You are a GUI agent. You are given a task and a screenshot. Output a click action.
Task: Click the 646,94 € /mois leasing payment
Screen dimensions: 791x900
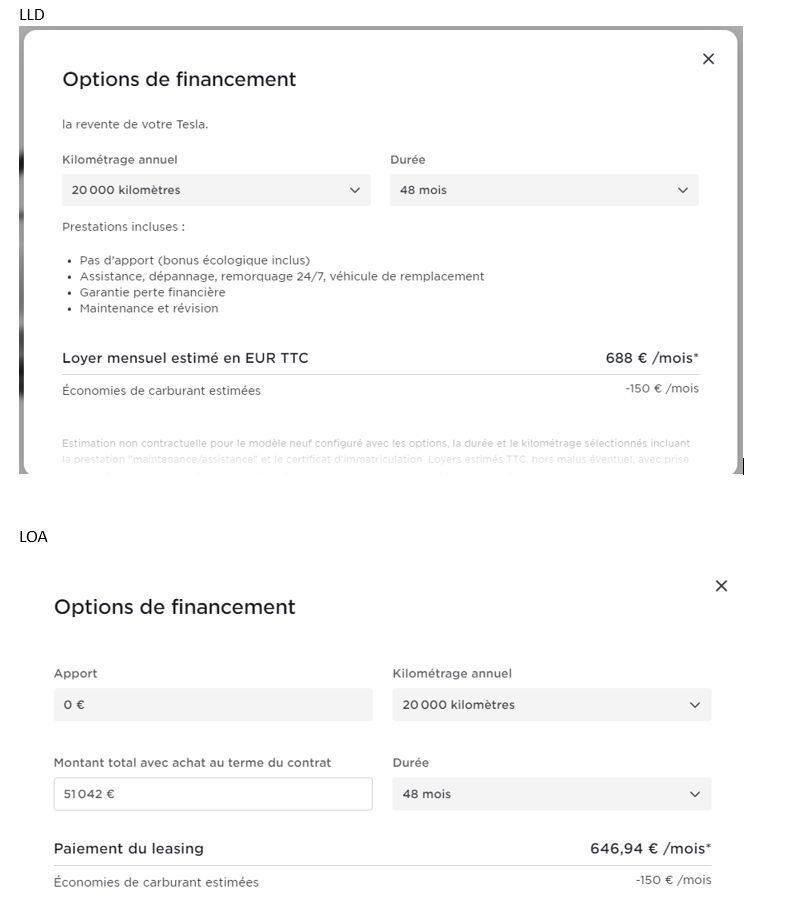pos(650,849)
